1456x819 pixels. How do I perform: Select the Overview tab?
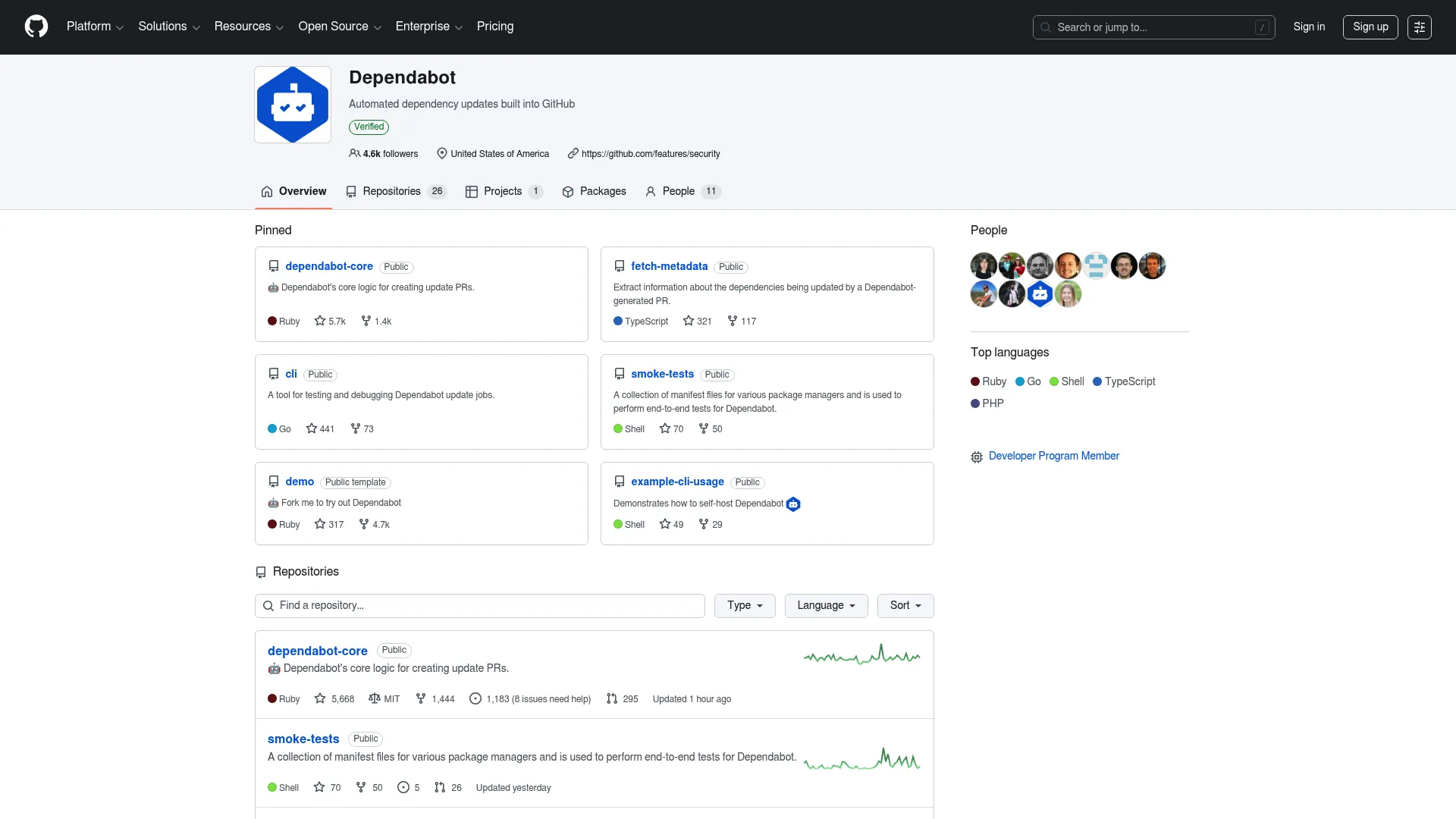click(293, 191)
